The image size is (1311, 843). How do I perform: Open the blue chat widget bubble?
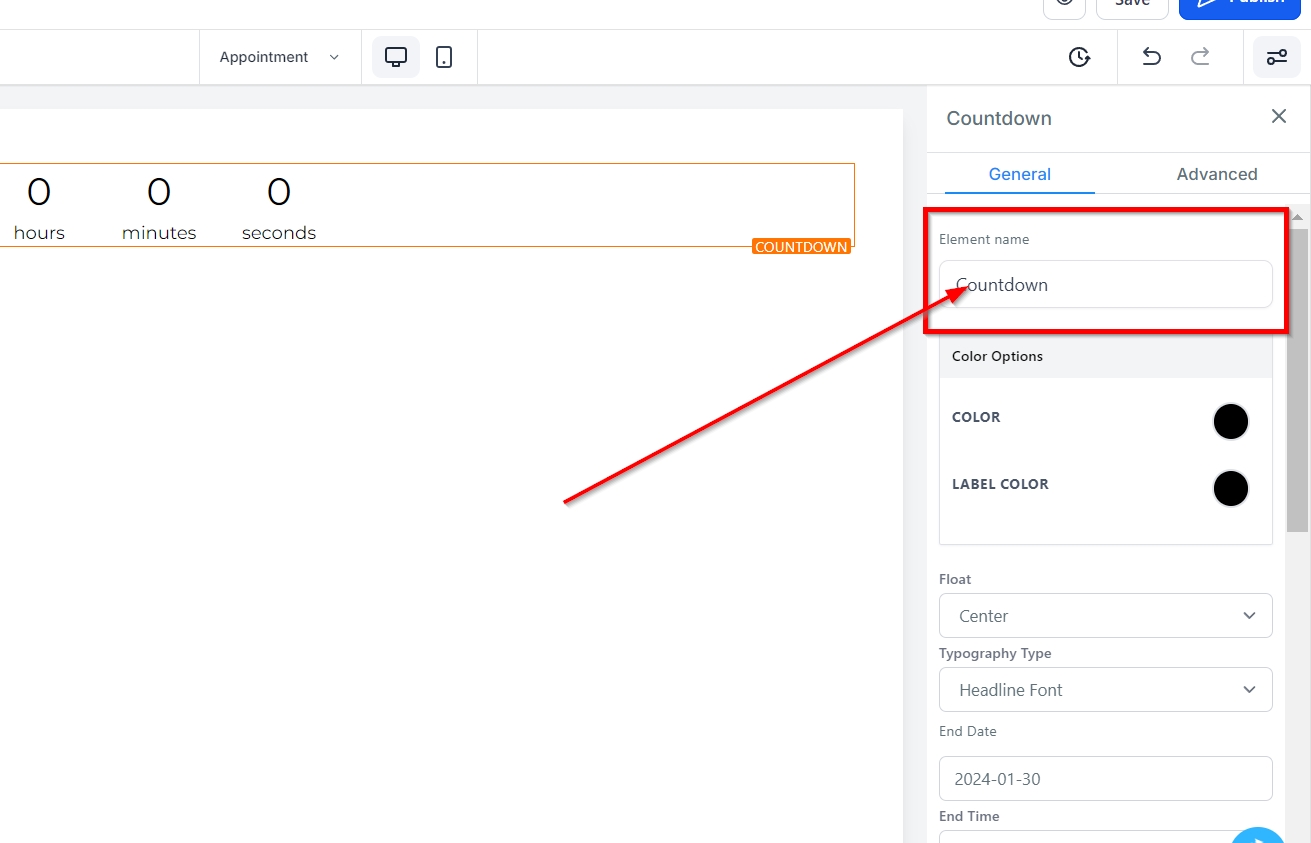coord(1257,836)
